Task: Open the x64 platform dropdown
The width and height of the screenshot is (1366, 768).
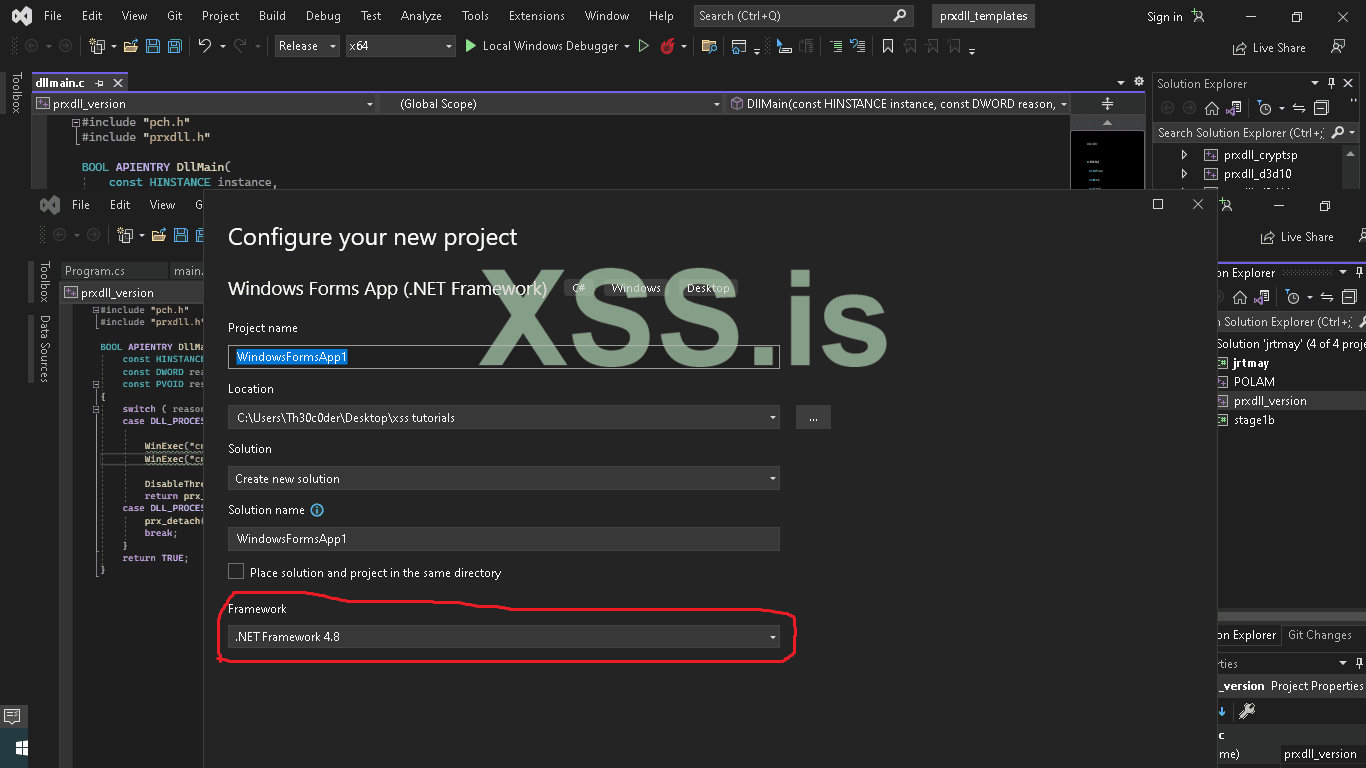Action: [x=400, y=46]
